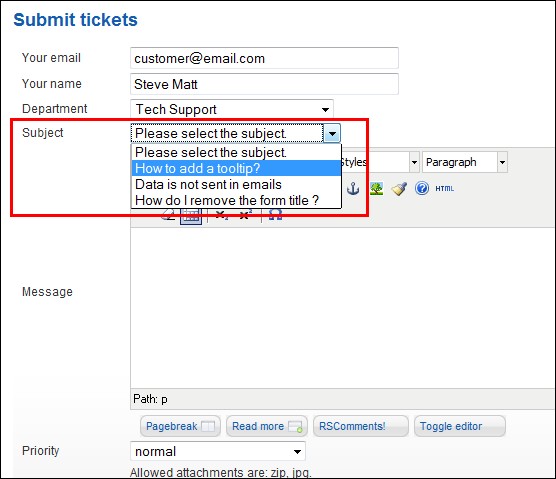This screenshot has width=556, height=479.
Task: Select 'Please select the subject.' list option
Action: (x=236, y=152)
